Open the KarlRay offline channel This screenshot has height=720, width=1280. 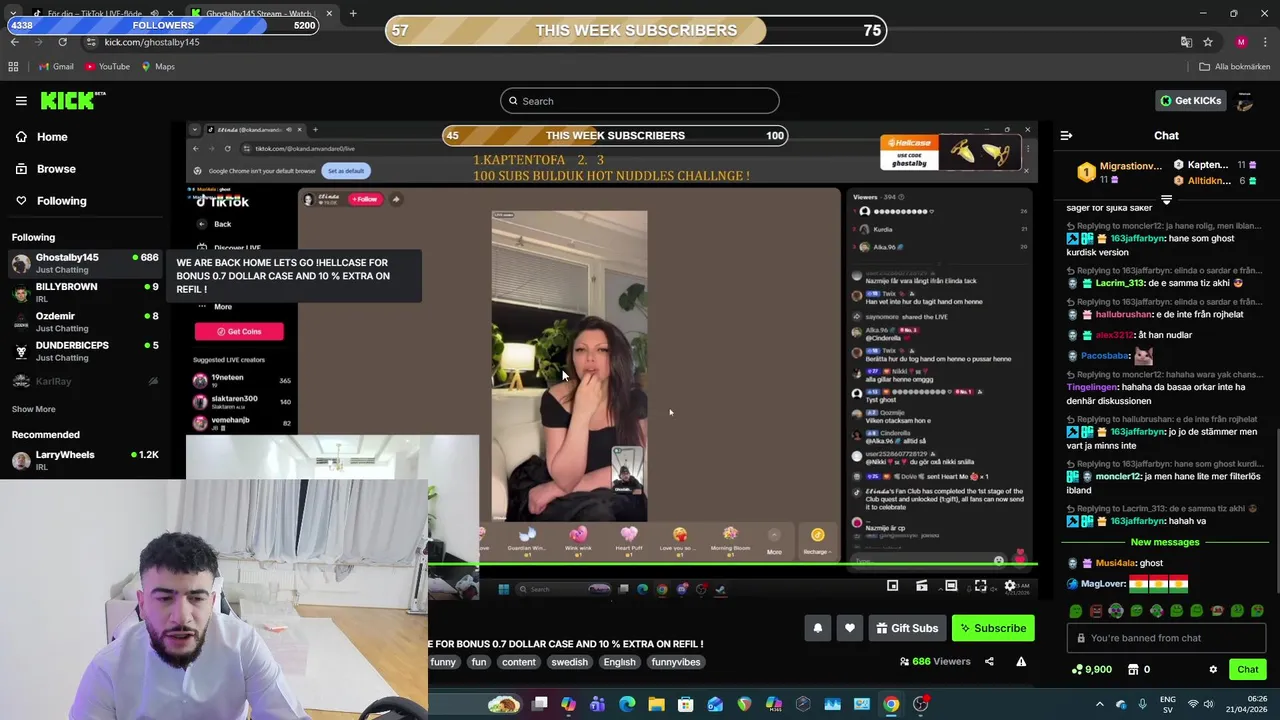tap(85, 381)
